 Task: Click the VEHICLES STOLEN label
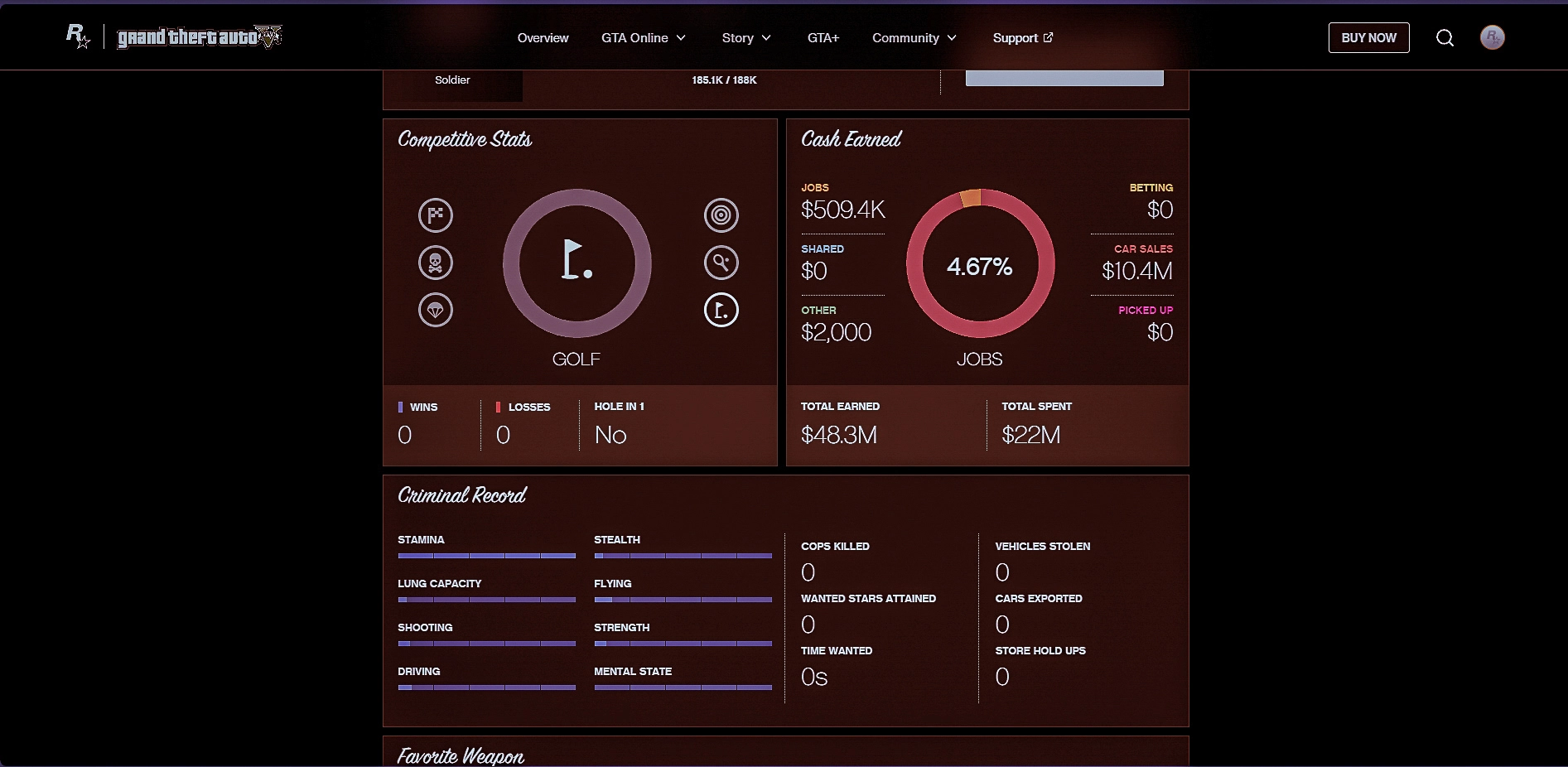[1043, 547]
